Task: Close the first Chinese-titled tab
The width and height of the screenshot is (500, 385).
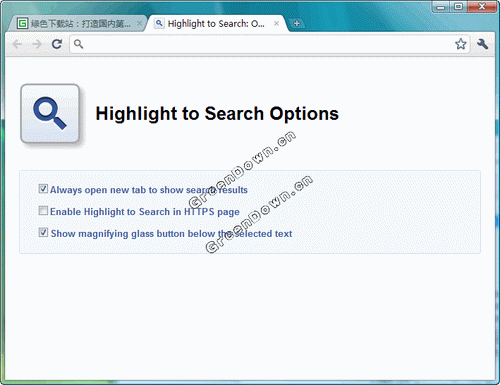Action: pyautogui.click(x=140, y=23)
